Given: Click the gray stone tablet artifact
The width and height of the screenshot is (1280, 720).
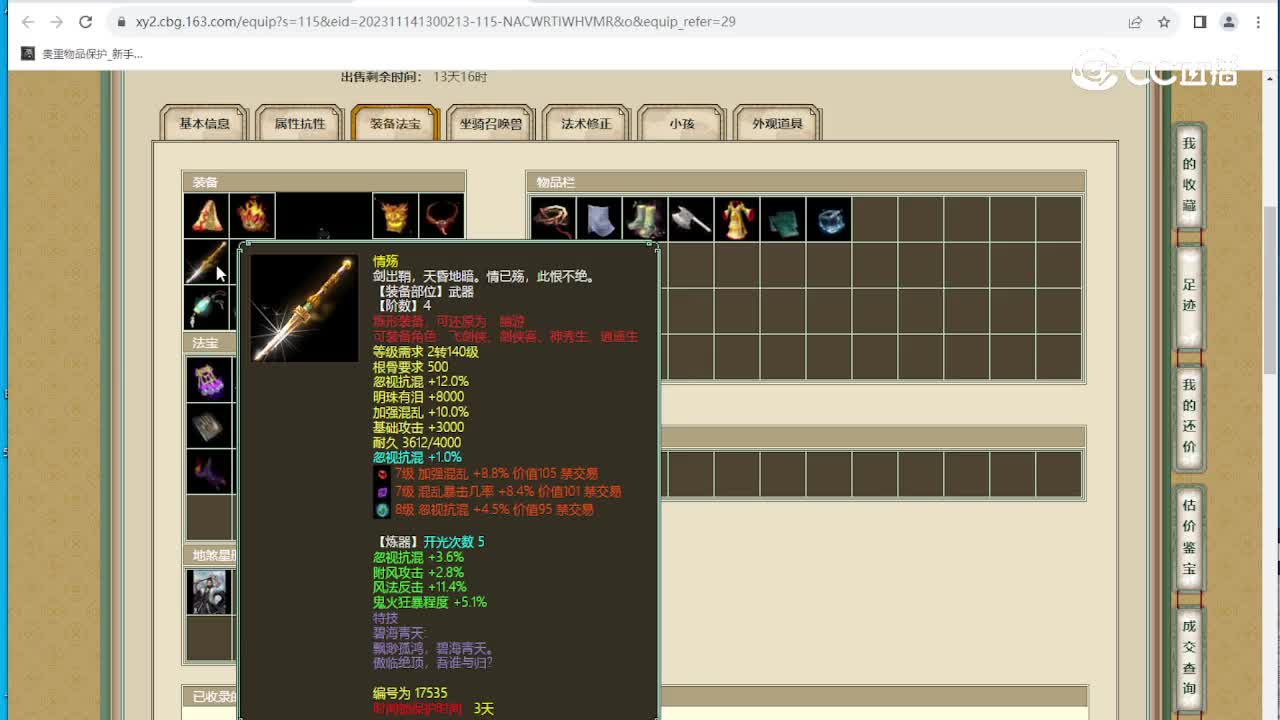Looking at the screenshot, I should click(x=209, y=425).
